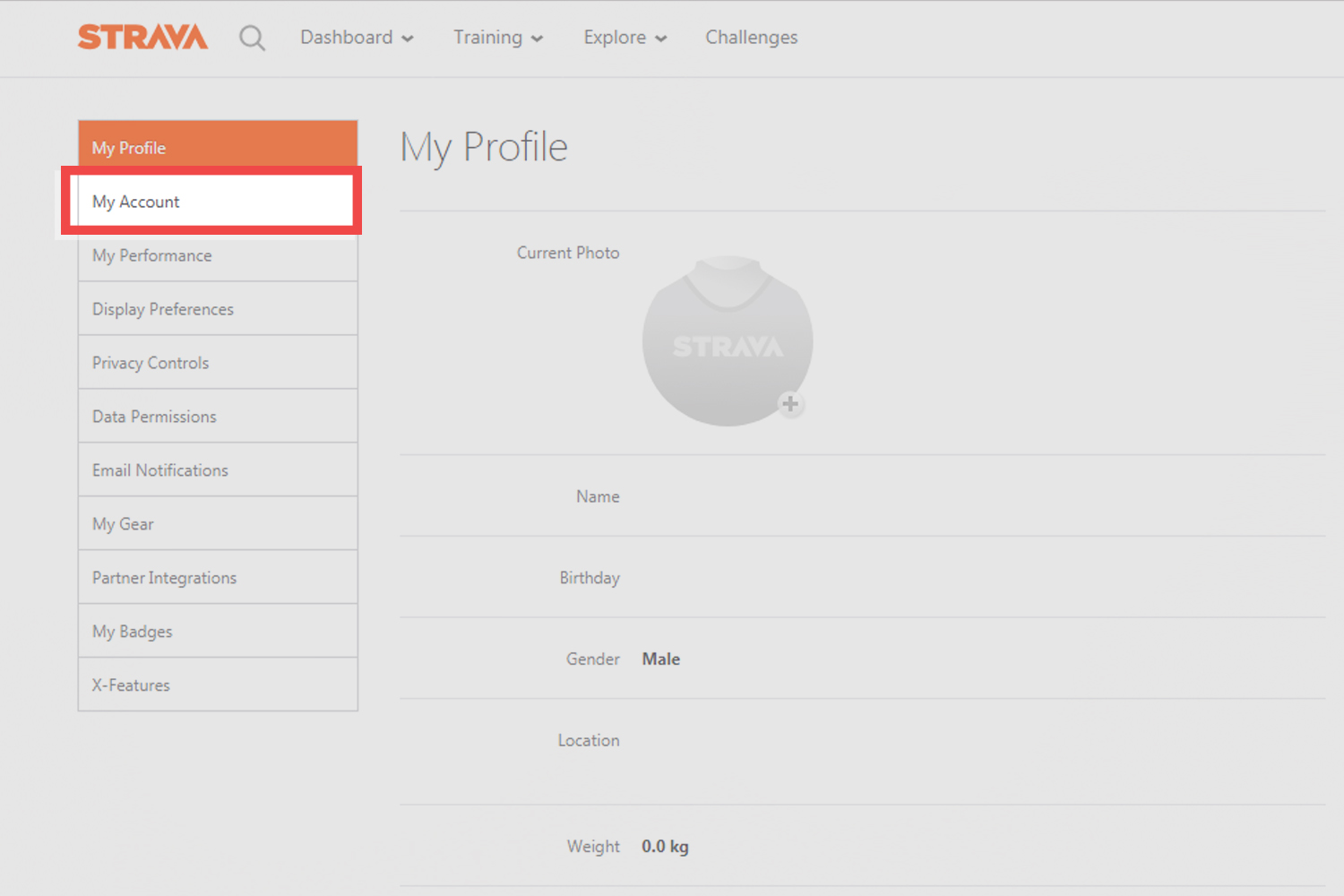This screenshot has width=1344, height=896.
Task: Click the current profile photo avatar
Action: point(727,341)
